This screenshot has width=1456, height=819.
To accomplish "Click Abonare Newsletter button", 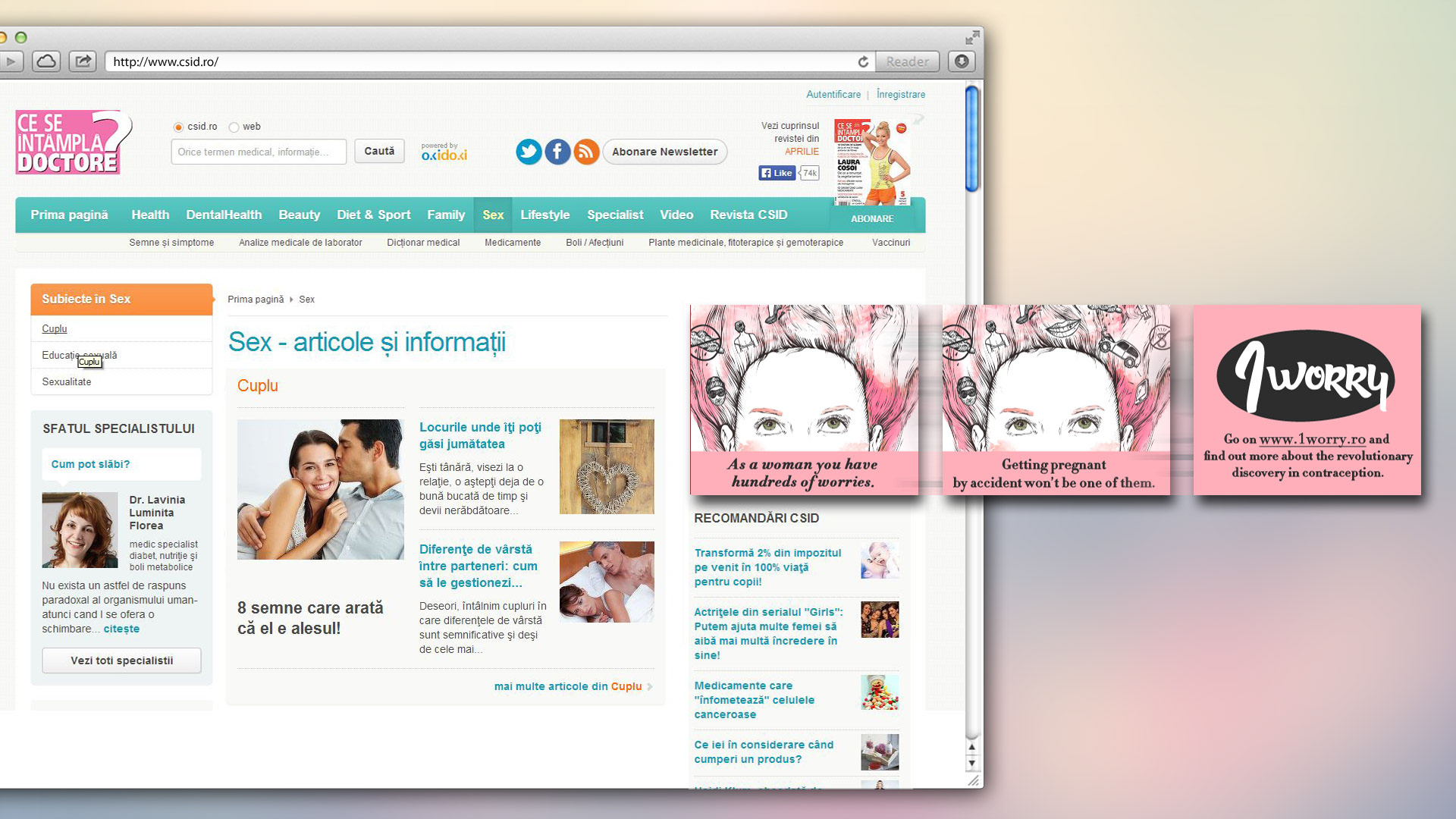I will (x=664, y=152).
